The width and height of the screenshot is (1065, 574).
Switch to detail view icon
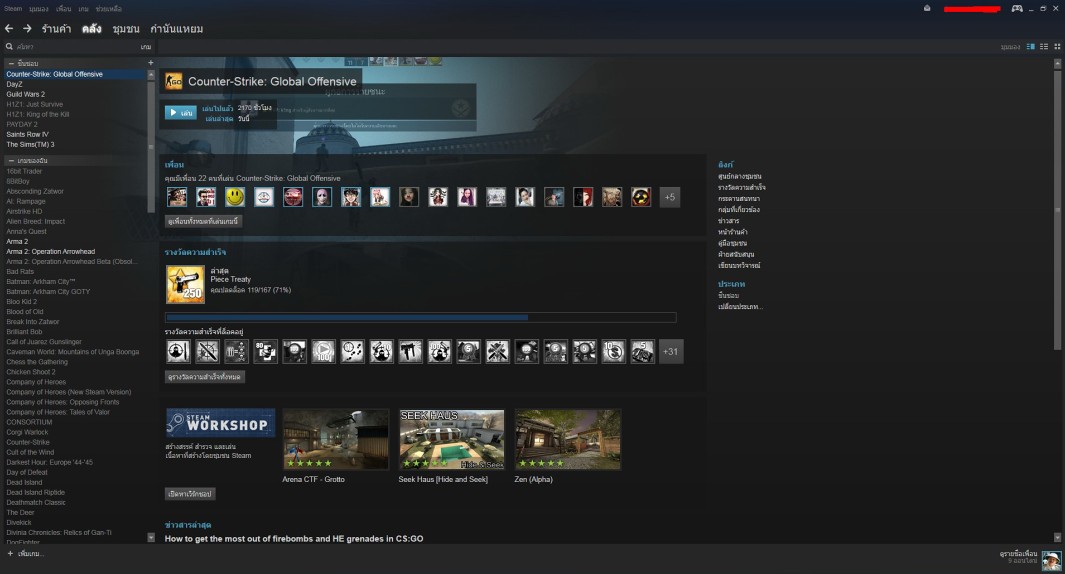point(1030,46)
